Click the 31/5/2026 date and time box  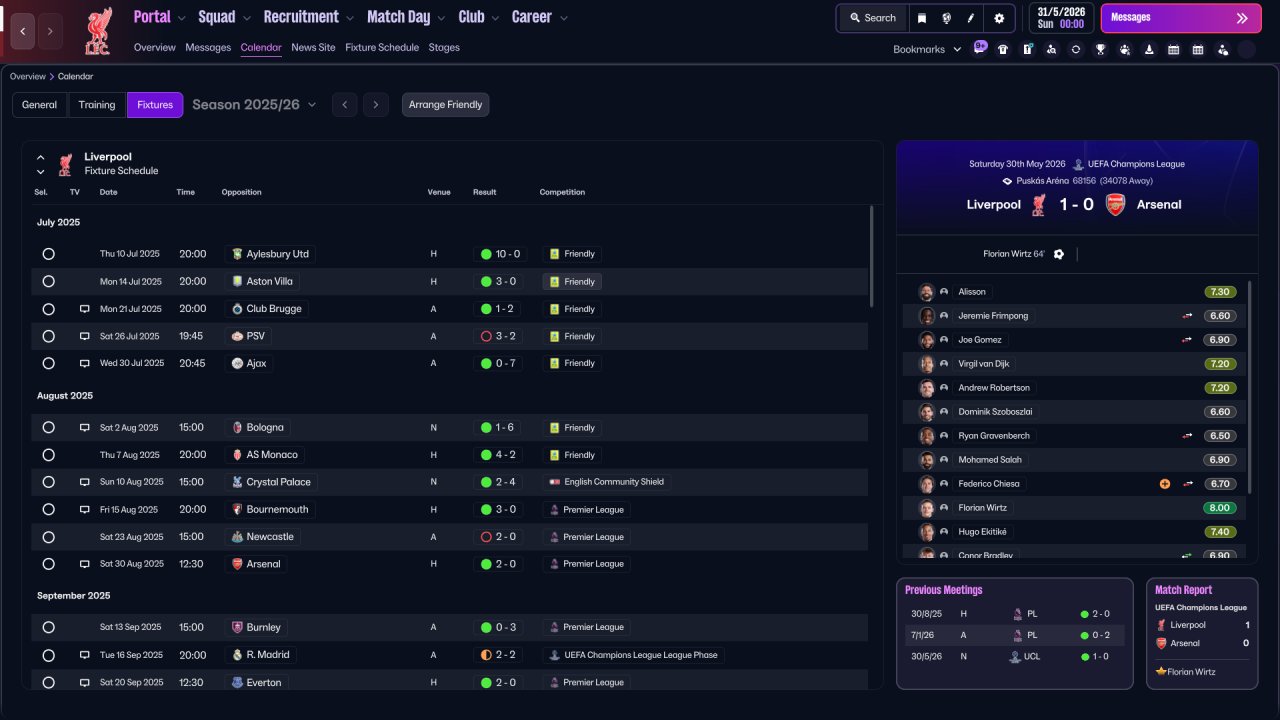tap(1062, 18)
